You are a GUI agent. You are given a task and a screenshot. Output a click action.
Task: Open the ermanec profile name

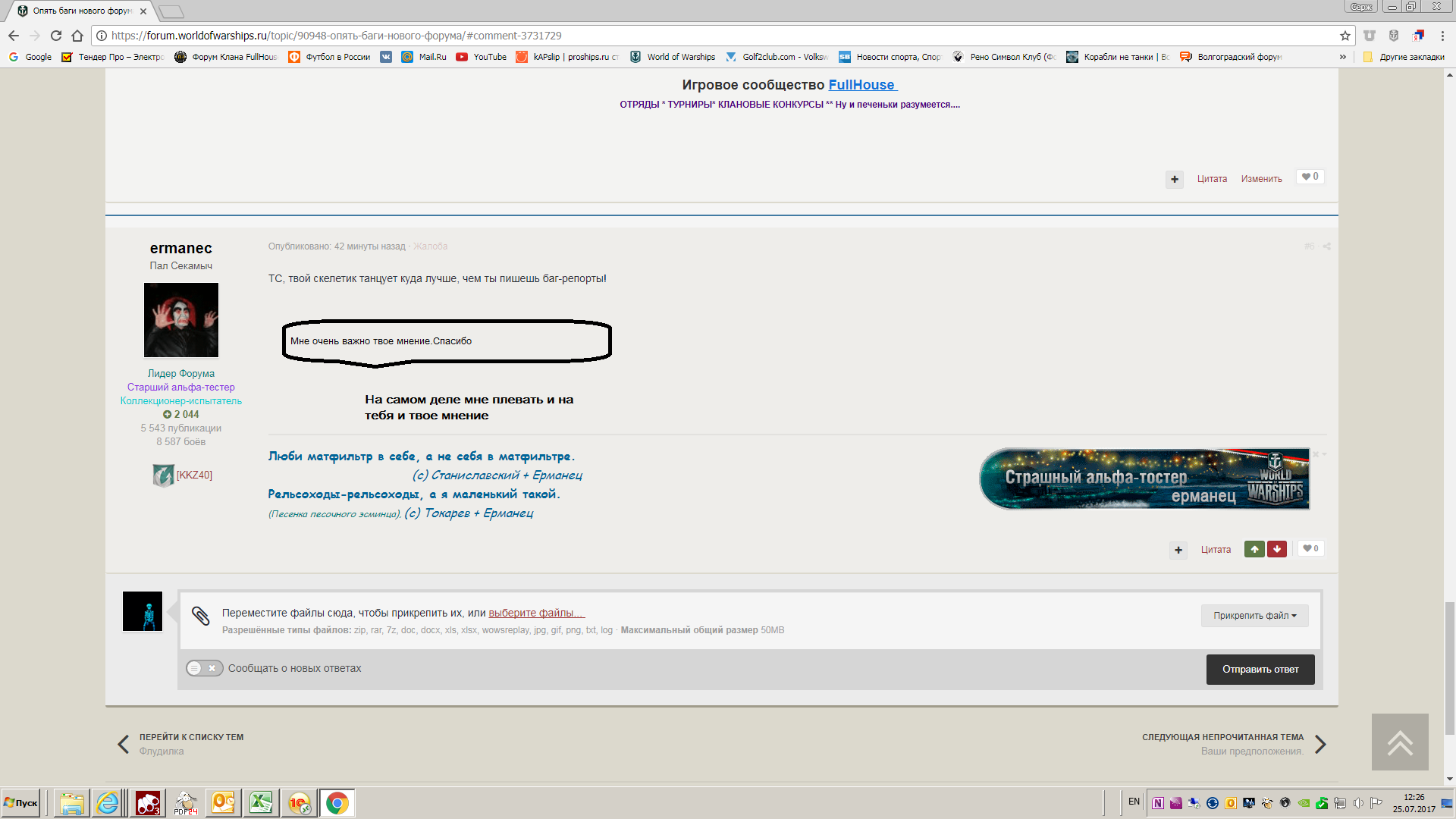point(180,248)
